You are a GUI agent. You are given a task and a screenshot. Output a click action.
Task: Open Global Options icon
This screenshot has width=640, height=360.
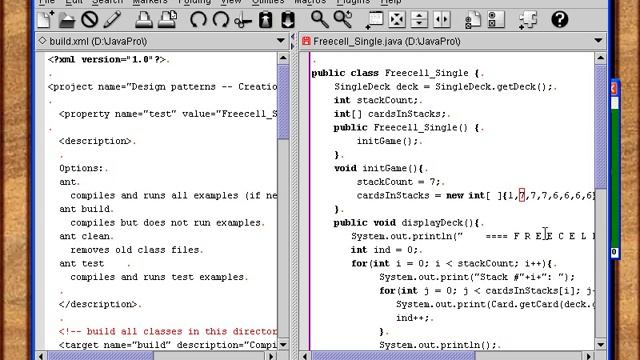point(496,20)
